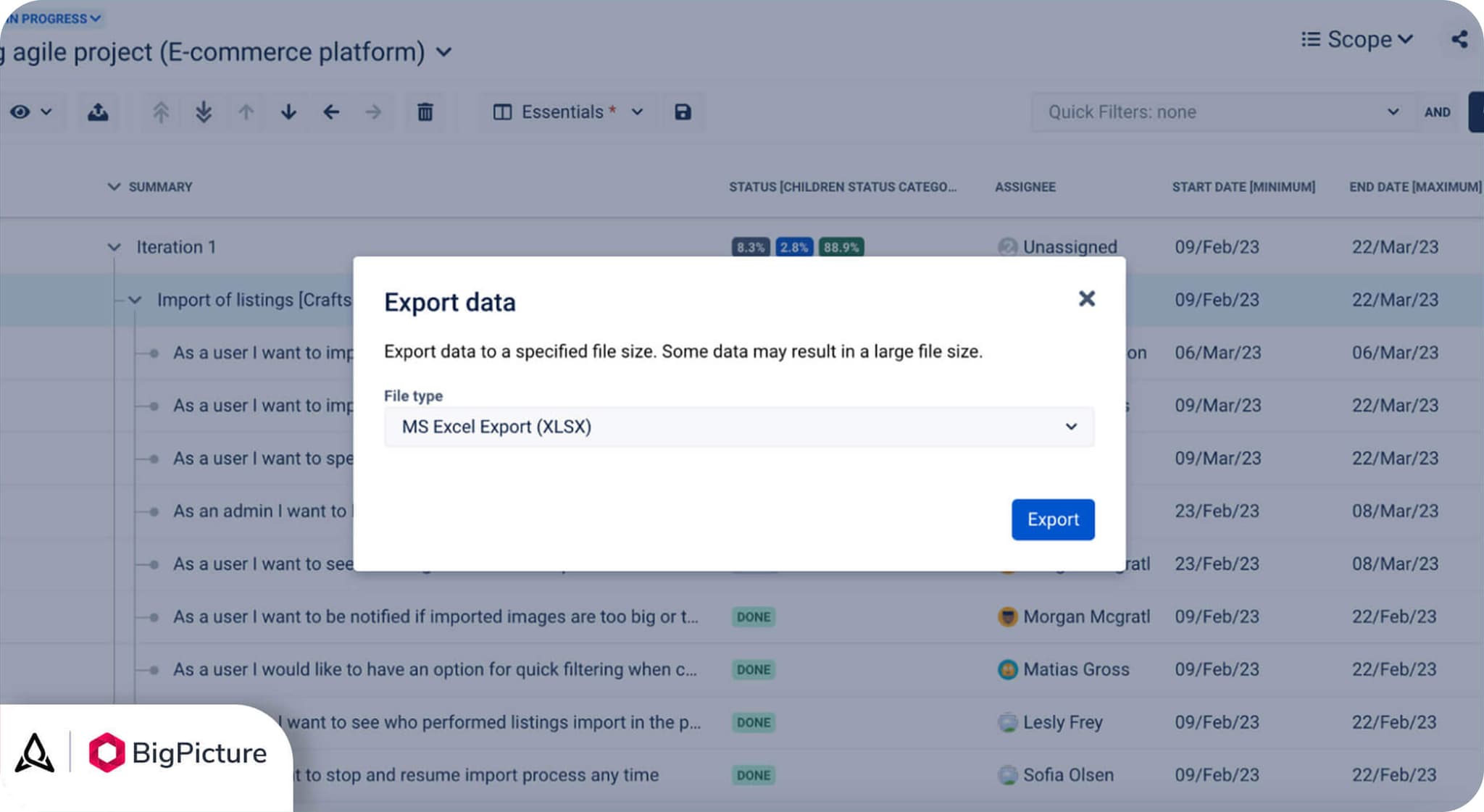Click the Unassigned assignee for Iteration 1
The width and height of the screenshot is (1484, 812).
coord(1057,247)
